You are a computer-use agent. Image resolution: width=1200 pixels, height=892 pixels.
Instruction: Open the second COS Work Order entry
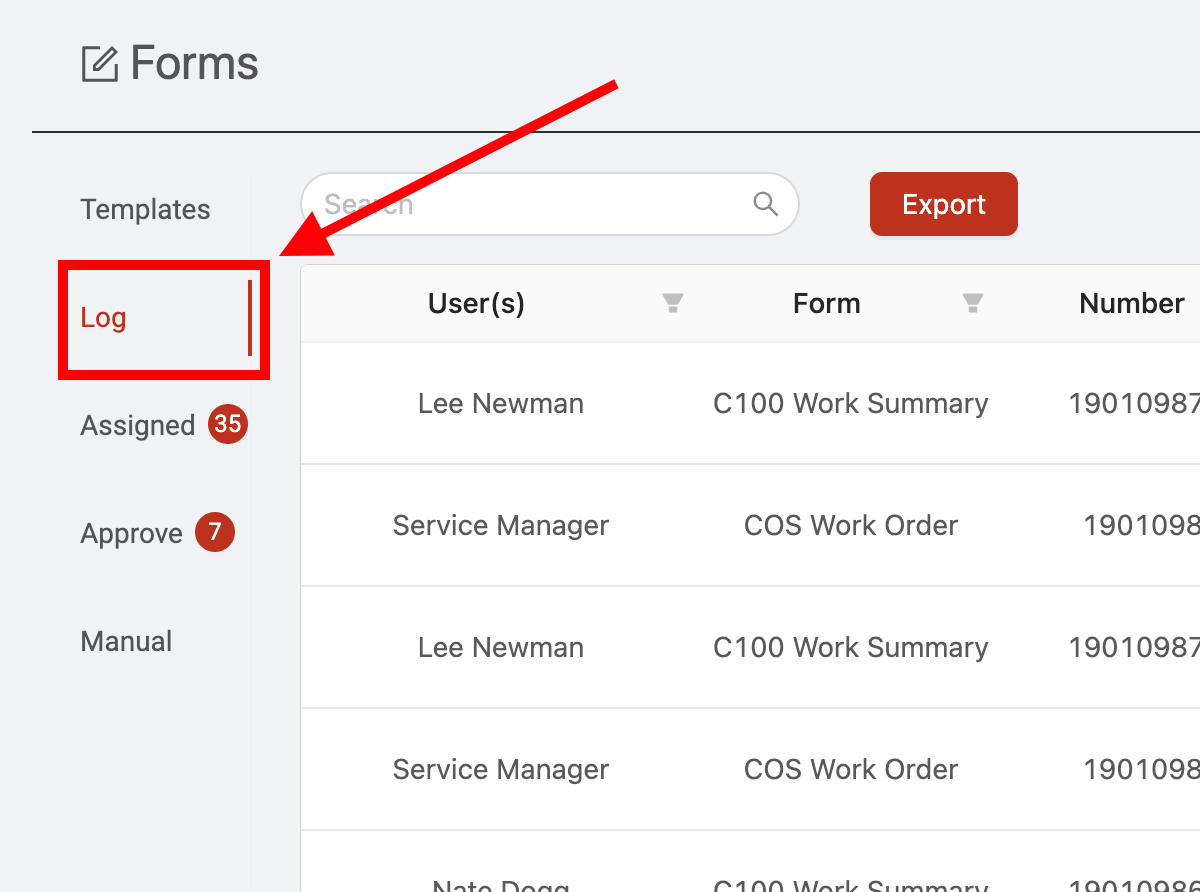tap(851, 769)
